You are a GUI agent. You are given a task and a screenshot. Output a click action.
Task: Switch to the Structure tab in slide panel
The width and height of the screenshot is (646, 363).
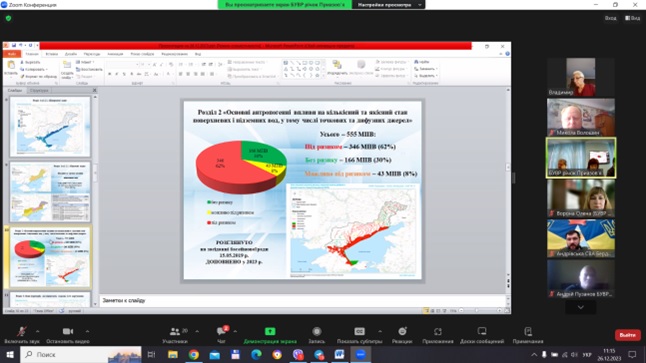coord(39,90)
